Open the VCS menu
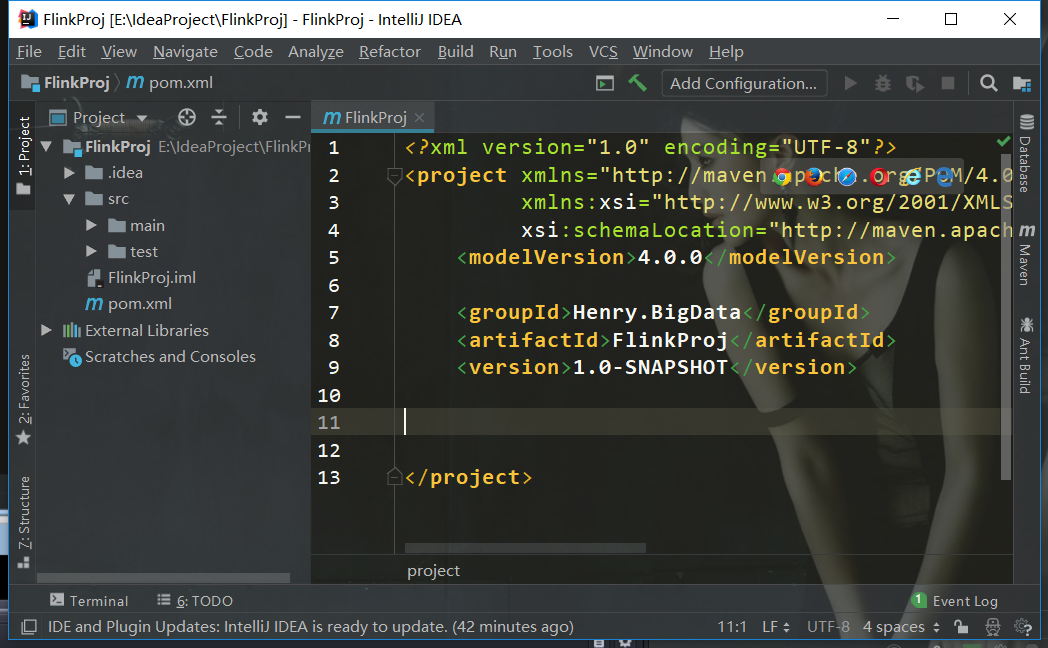Image resolution: width=1048 pixels, height=648 pixels. click(603, 51)
